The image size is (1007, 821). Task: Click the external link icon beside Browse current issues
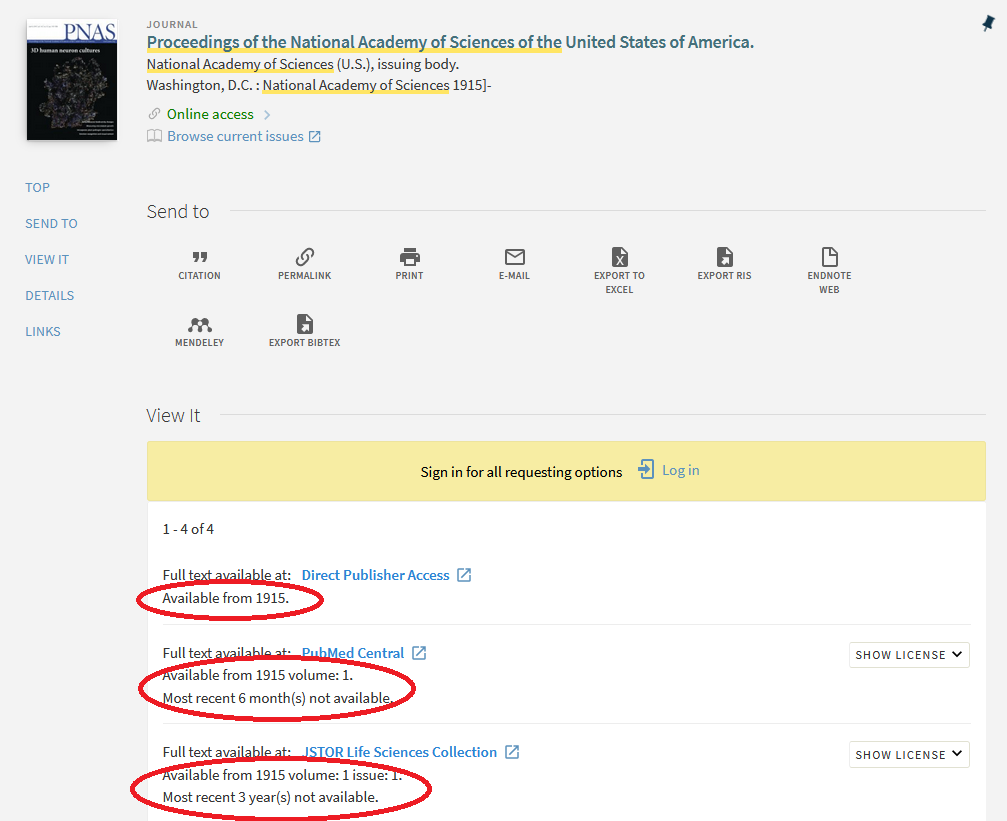(315, 136)
